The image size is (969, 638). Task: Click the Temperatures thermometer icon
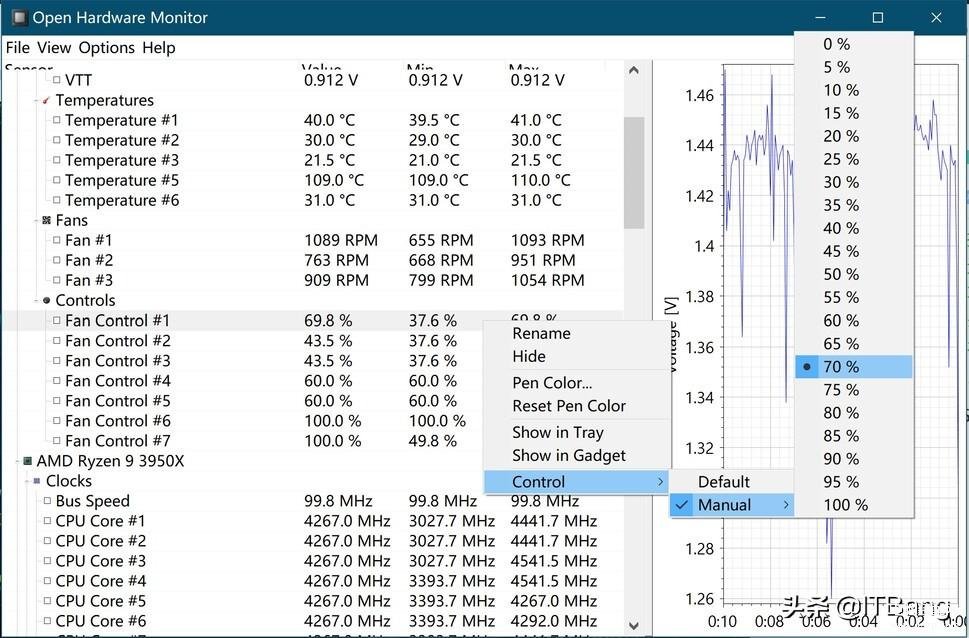click(46, 100)
